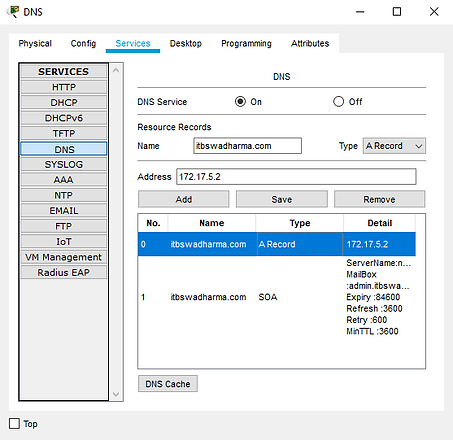
Task: Save the edited DNS record
Action: pyautogui.click(x=282, y=199)
